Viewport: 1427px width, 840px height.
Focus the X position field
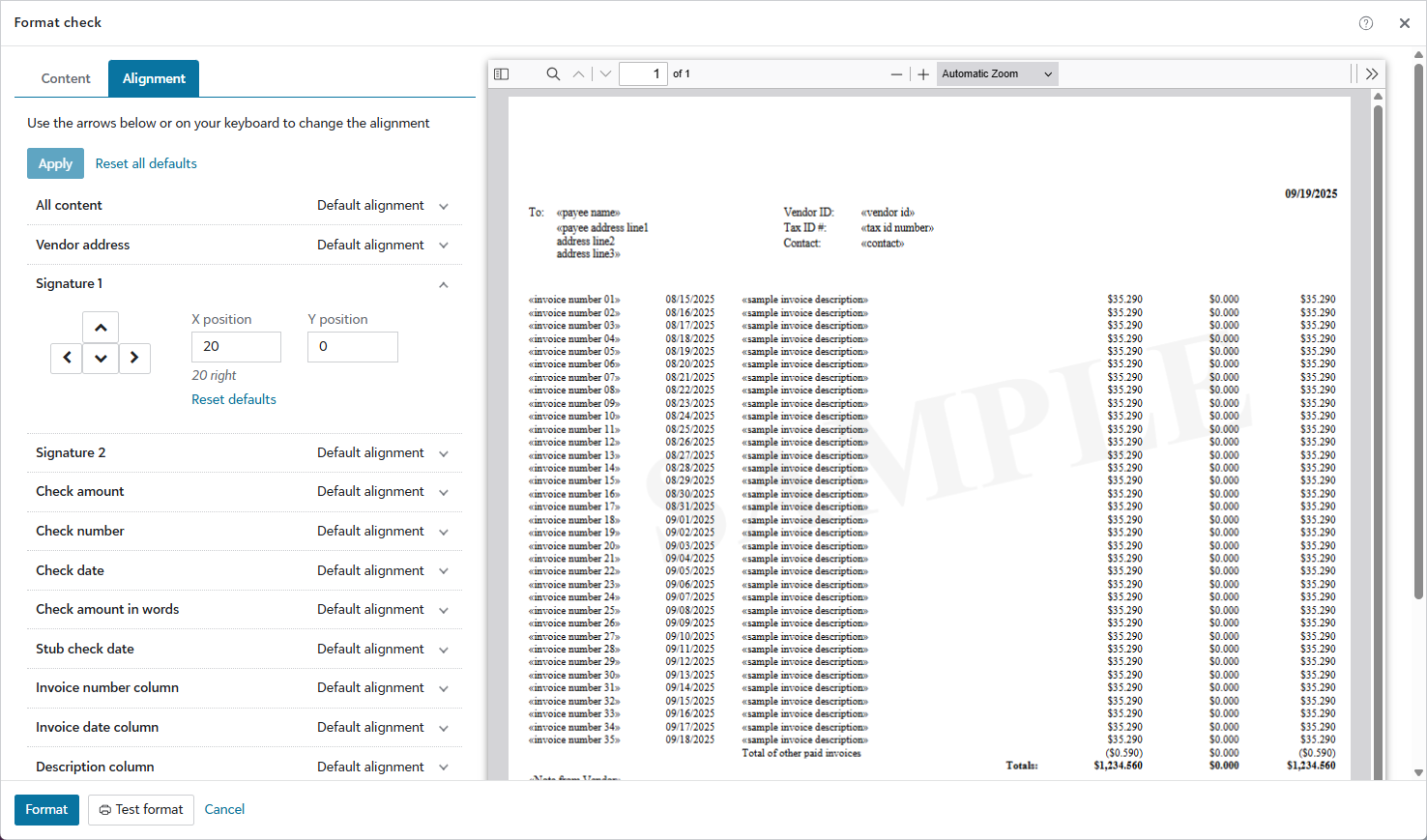[x=236, y=347]
